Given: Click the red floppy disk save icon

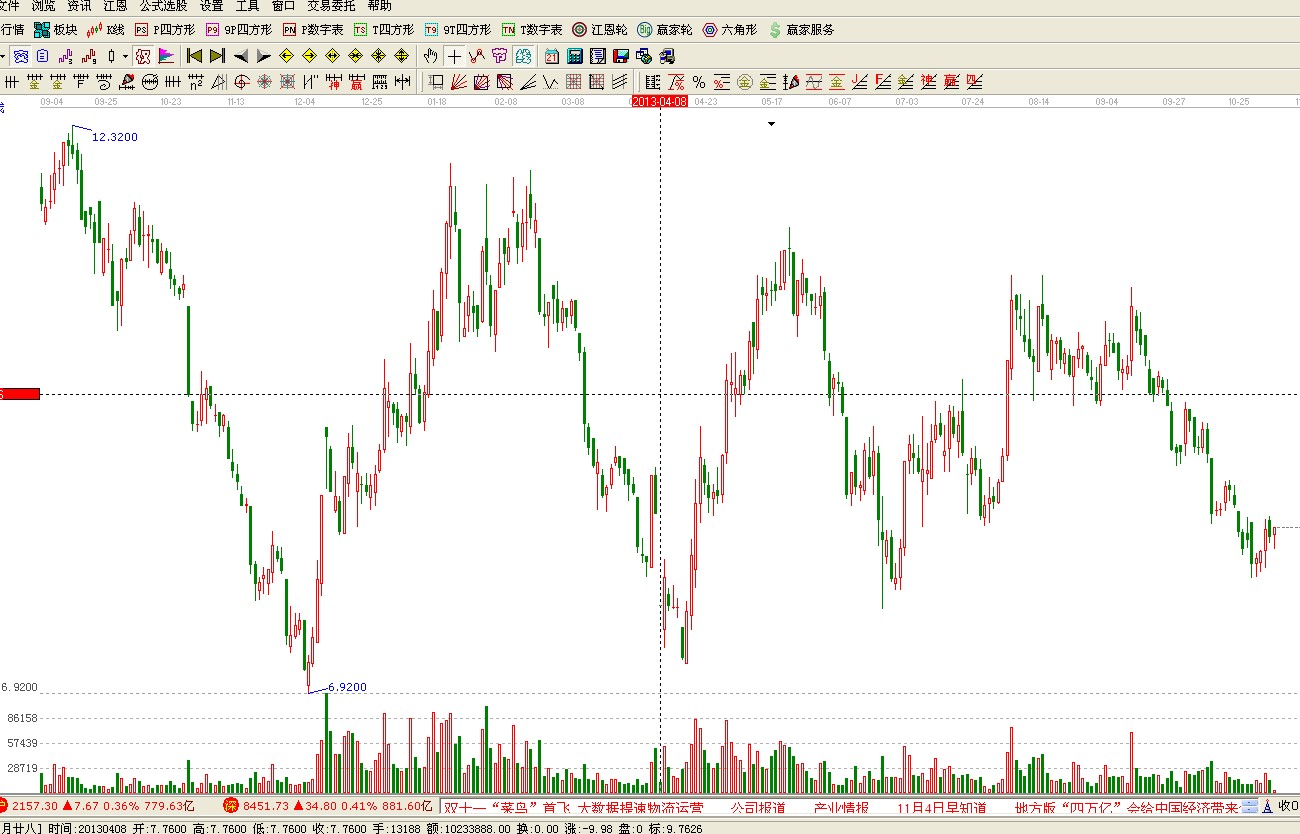Looking at the screenshot, I should click(x=621, y=56).
